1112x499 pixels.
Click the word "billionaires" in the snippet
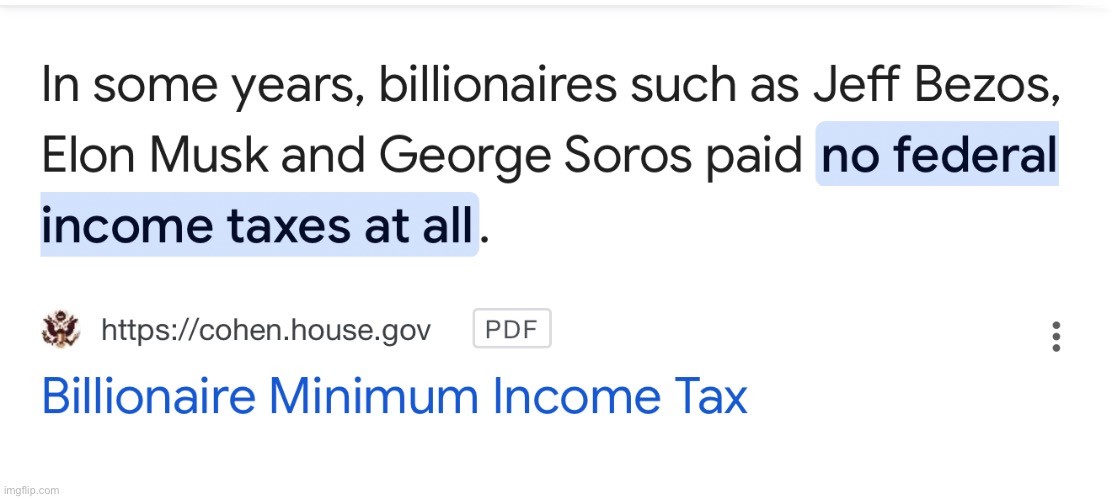tap(498, 84)
